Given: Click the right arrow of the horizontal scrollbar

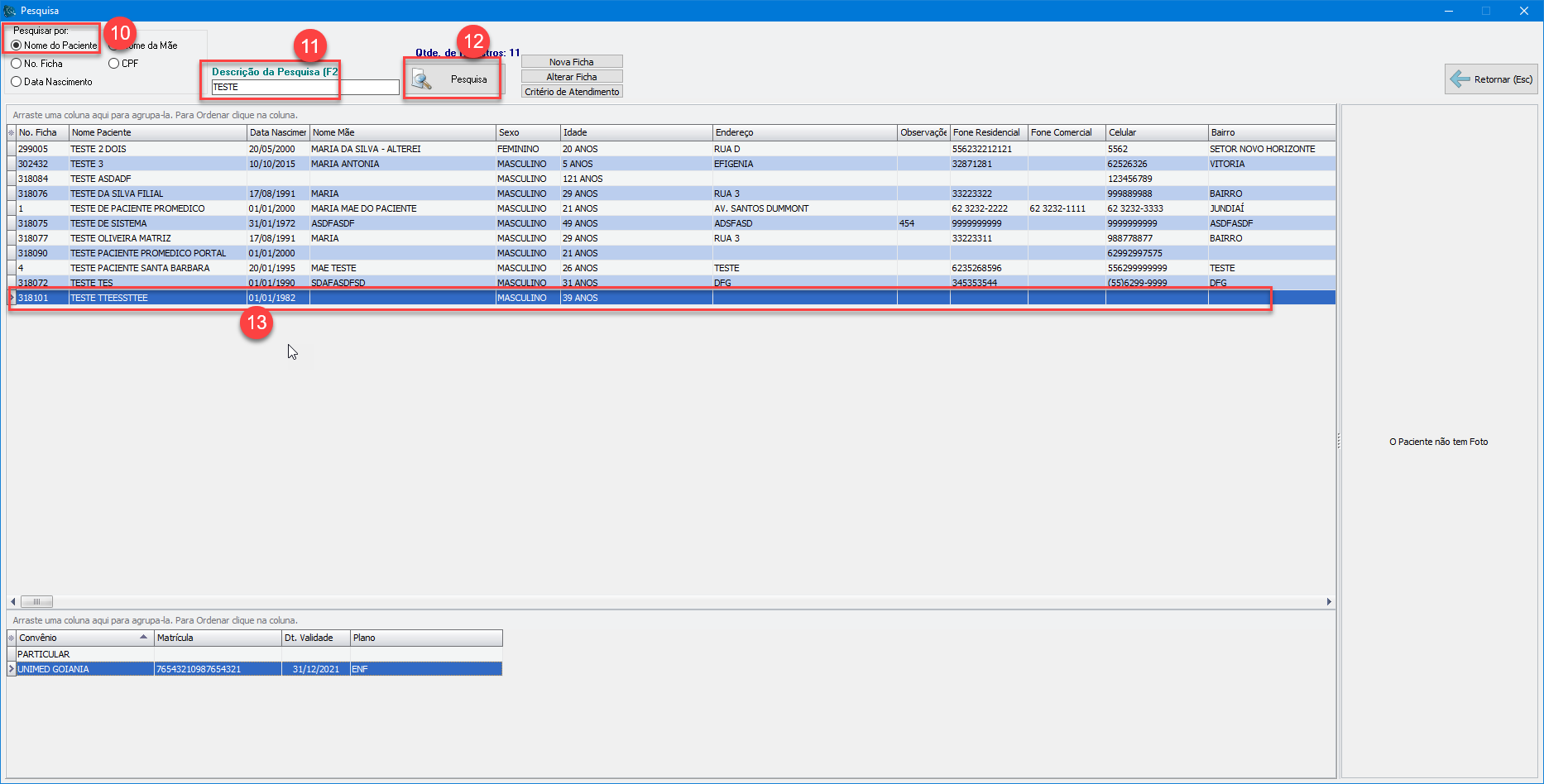Looking at the screenshot, I should click(x=1329, y=601).
